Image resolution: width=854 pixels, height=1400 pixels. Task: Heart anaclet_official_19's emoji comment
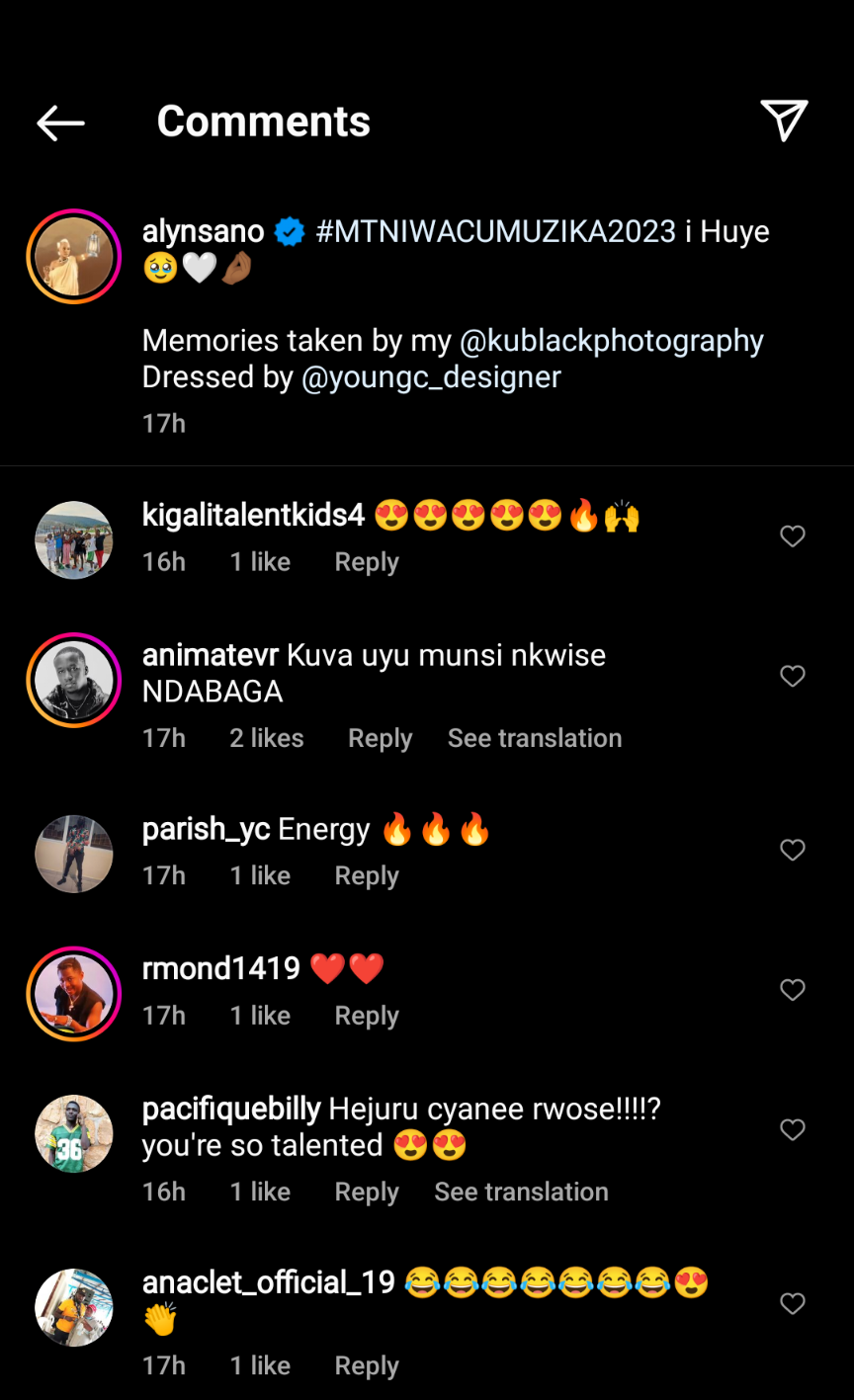793,1304
